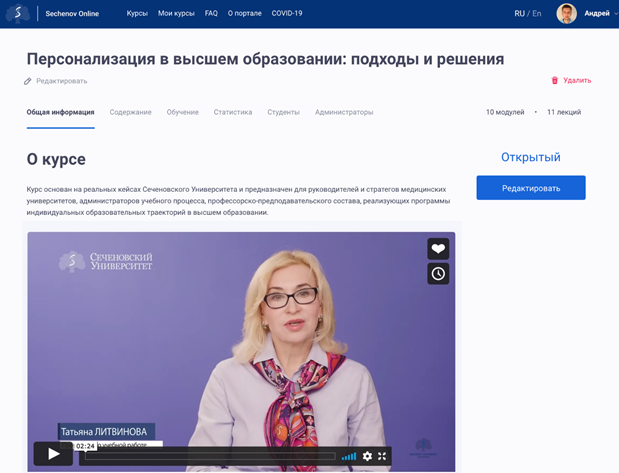619x473 pixels.
Task: Open the Курсы menu item
Action: pyautogui.click(x=137, y=13)
